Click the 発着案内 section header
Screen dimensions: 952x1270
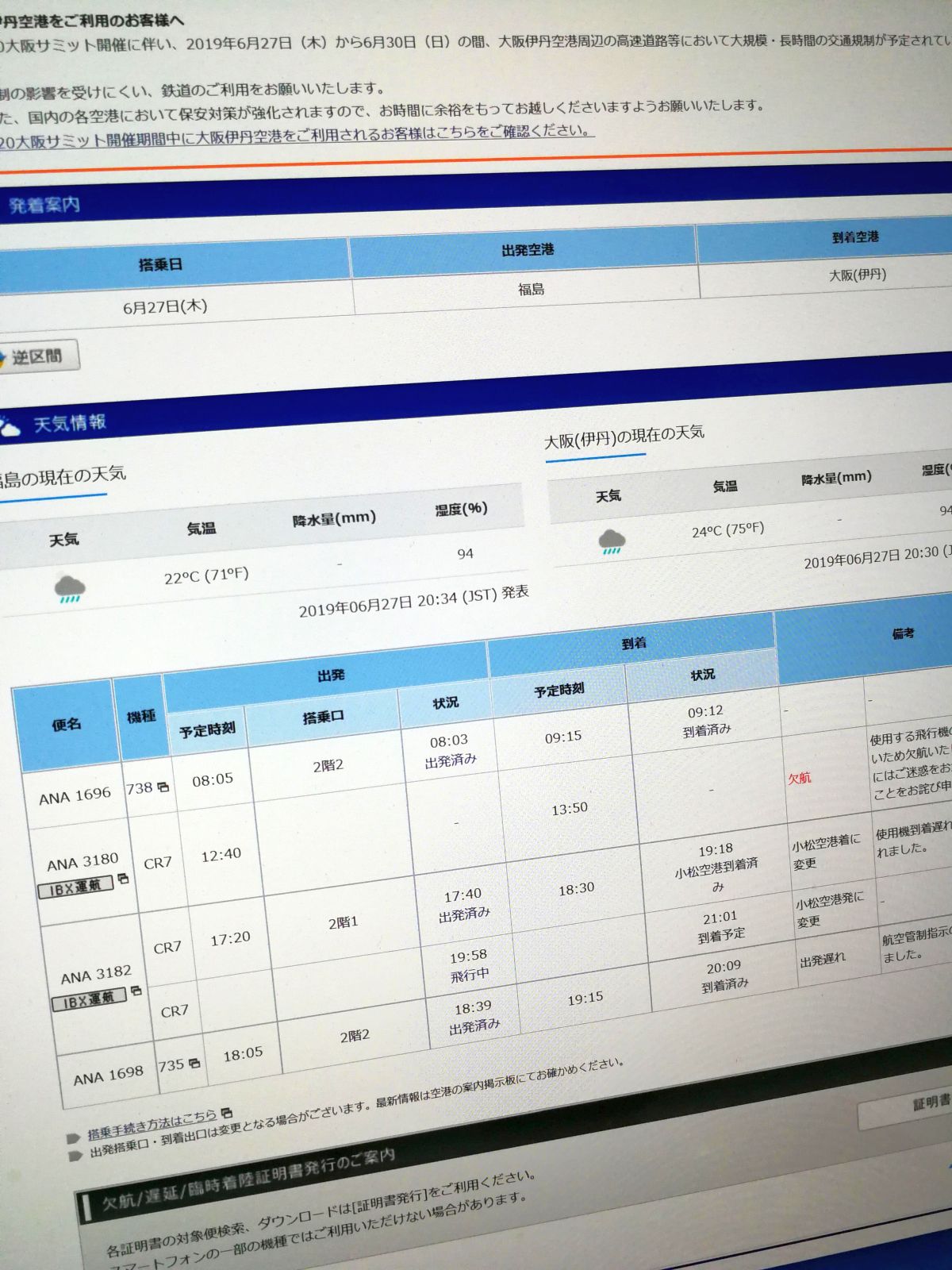[44, 205]
